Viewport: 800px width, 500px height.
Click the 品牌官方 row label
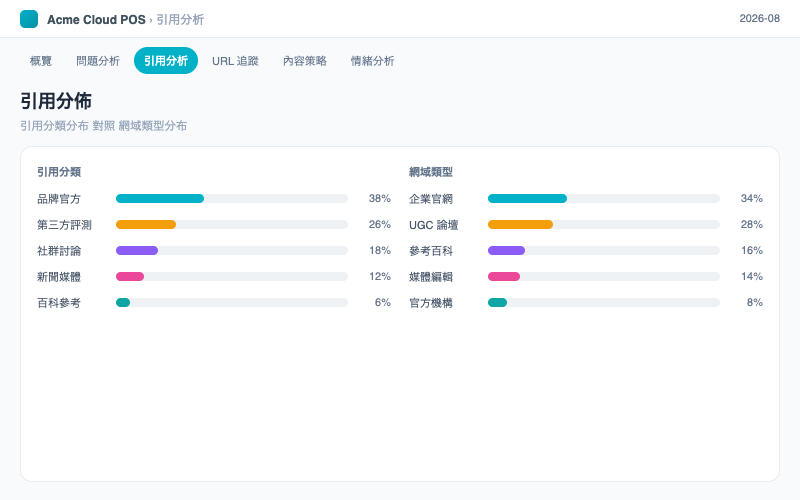(59, 199)
